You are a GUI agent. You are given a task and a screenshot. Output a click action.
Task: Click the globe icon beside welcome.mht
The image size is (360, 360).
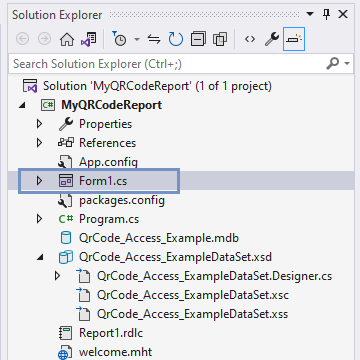pyautogui.click(x=65, y=352)
